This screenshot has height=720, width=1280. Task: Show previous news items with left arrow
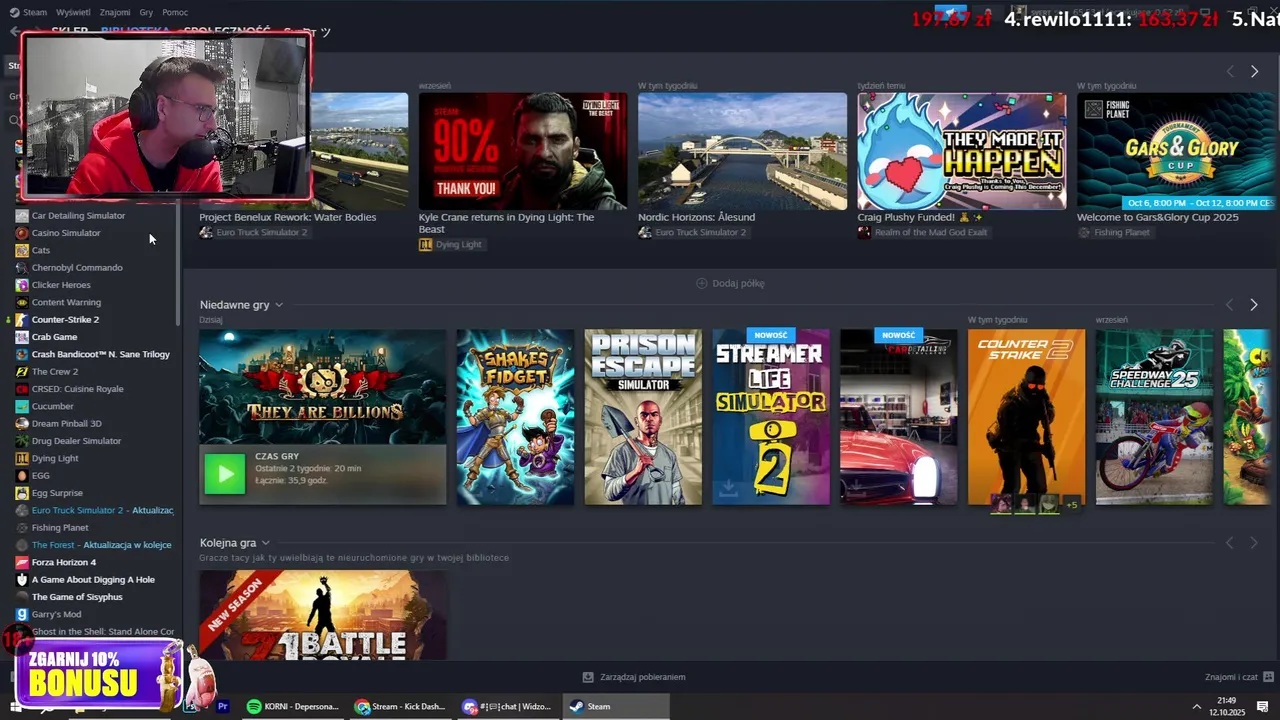tap(1230, 71)
